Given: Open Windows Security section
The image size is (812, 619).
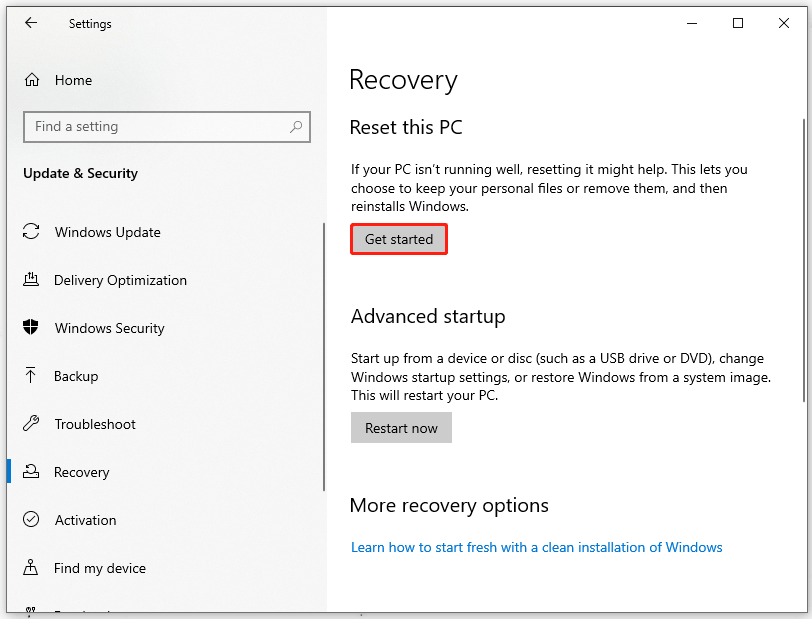Looking at the screenshot, I should pyautogui.click(x=110, y=328).
